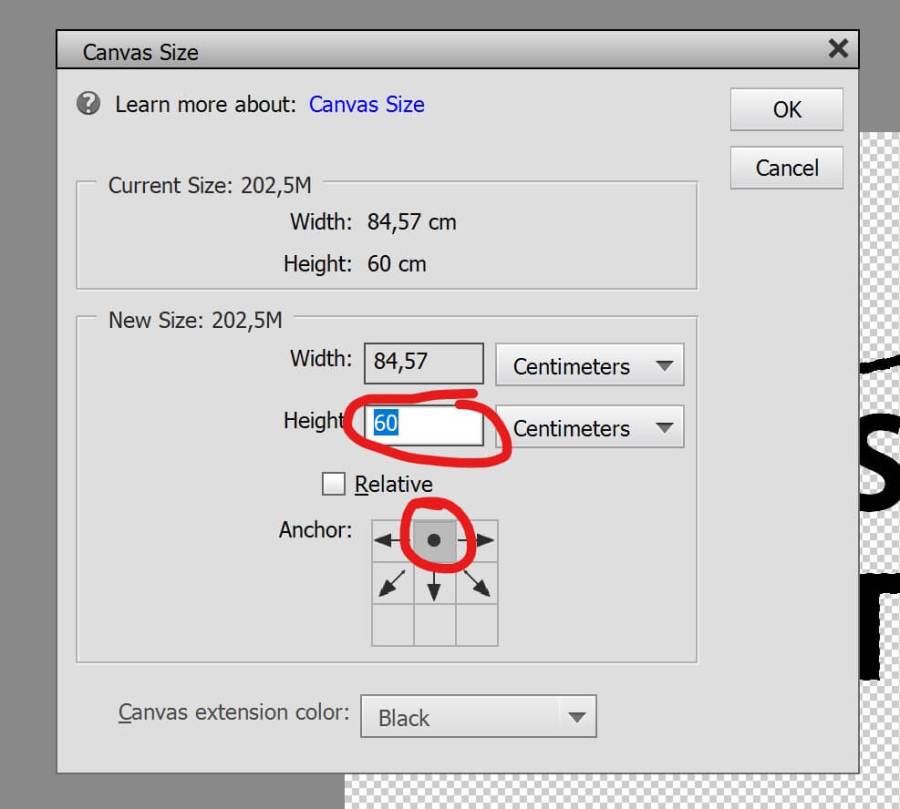The height and width of the screenshot is (809, 900).
Task: Focus the Height input field
Action: 424,424
